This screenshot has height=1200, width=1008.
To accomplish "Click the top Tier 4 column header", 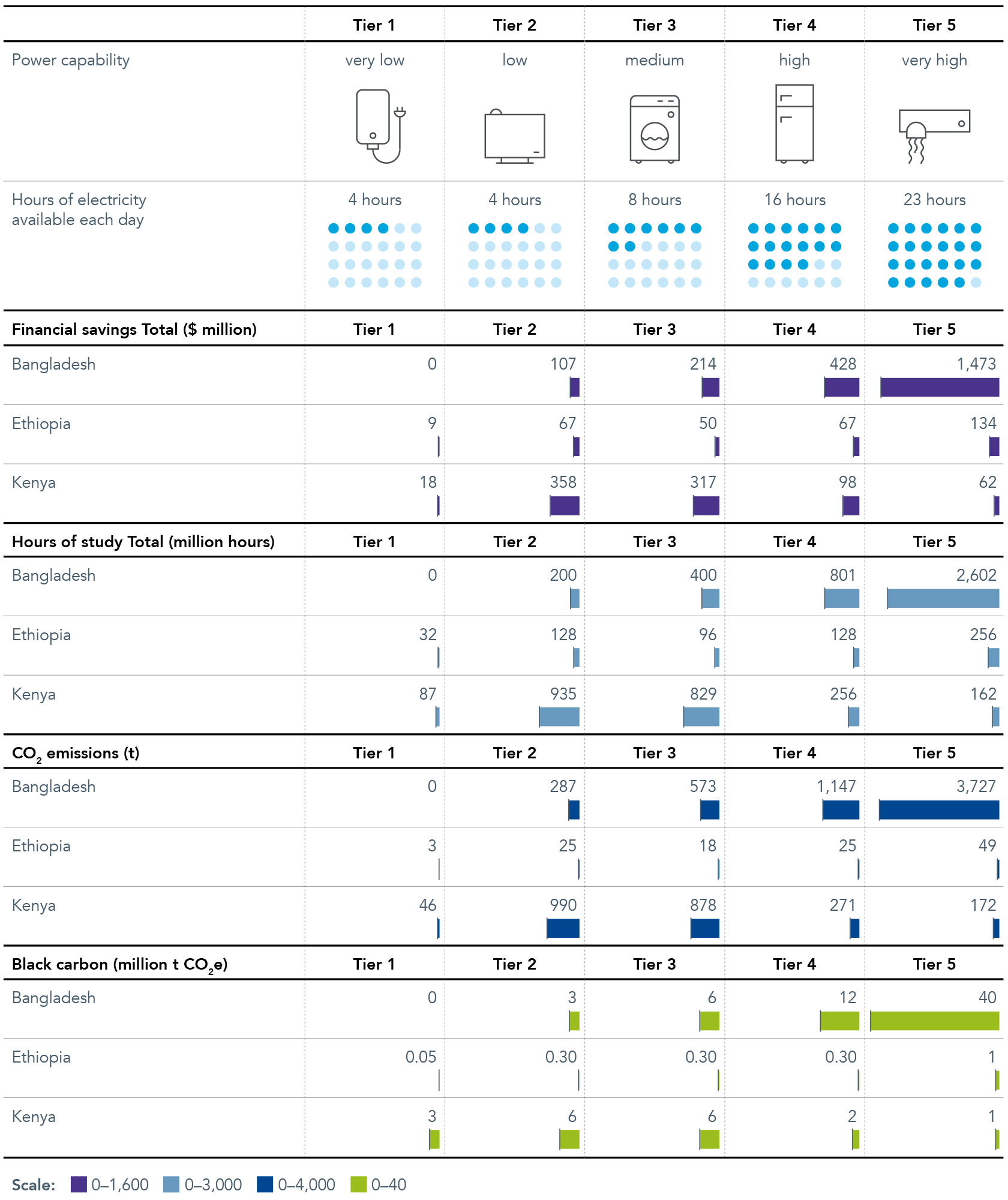I will pyautogui.click(x=794, y=25).
